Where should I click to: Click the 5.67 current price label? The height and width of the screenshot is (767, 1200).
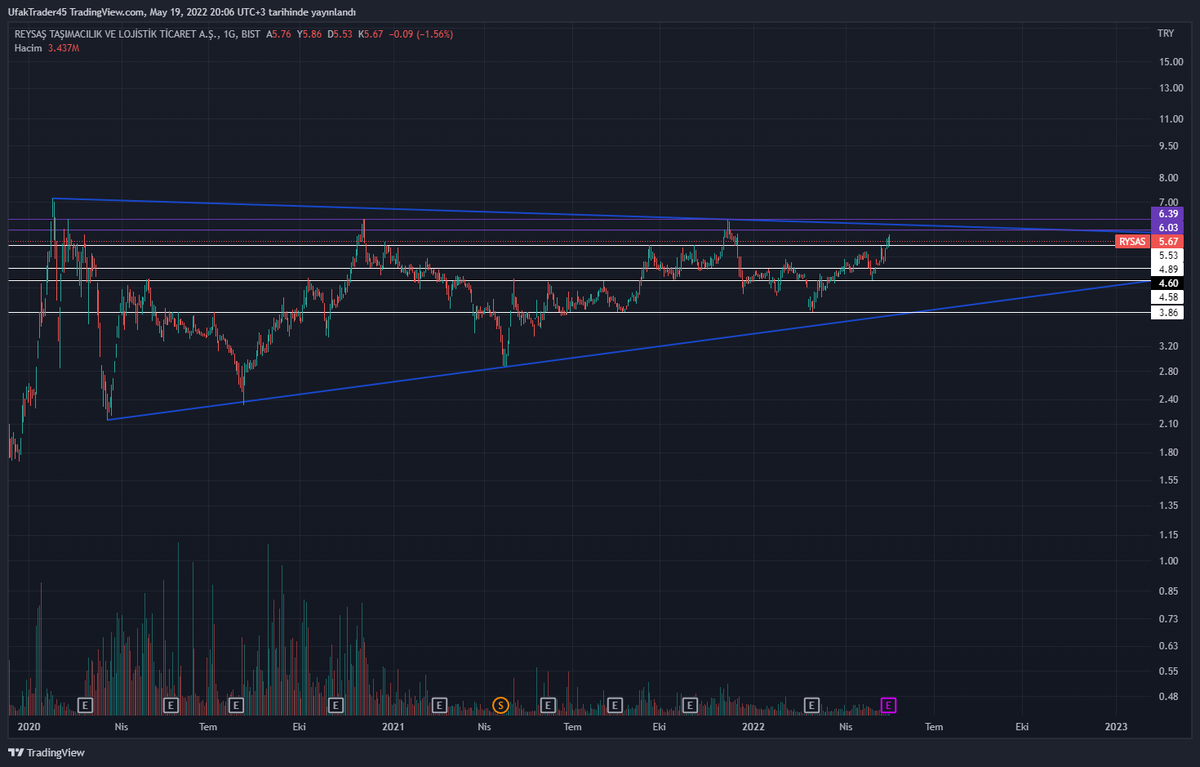tap(1168, 241)
